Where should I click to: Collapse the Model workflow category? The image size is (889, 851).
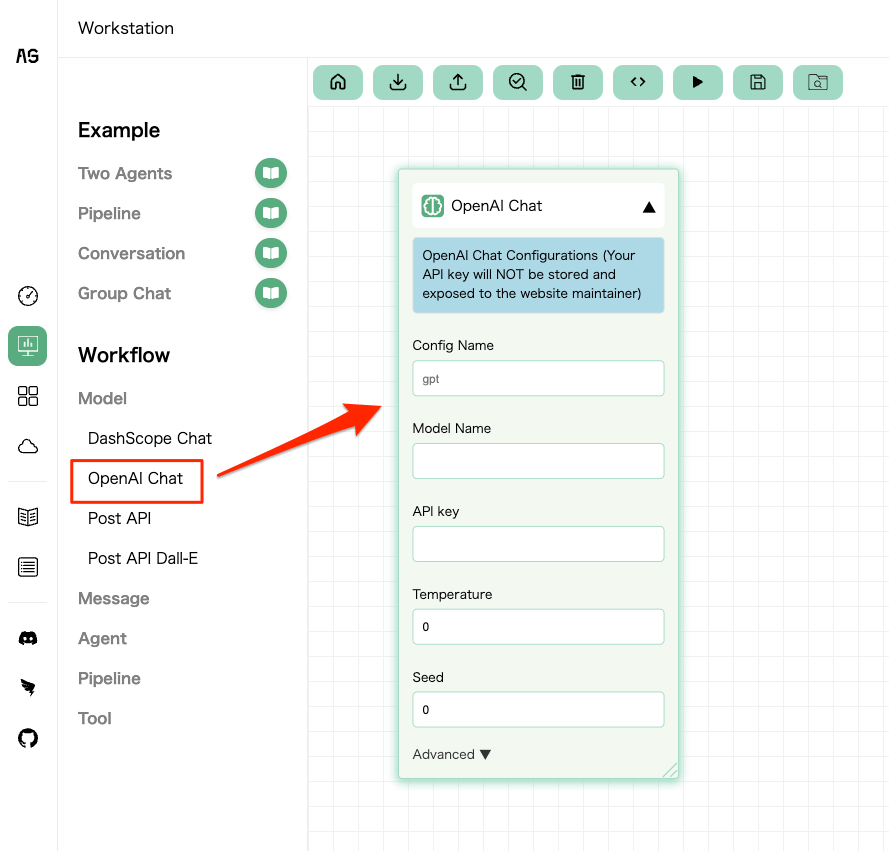pos(103,398)
